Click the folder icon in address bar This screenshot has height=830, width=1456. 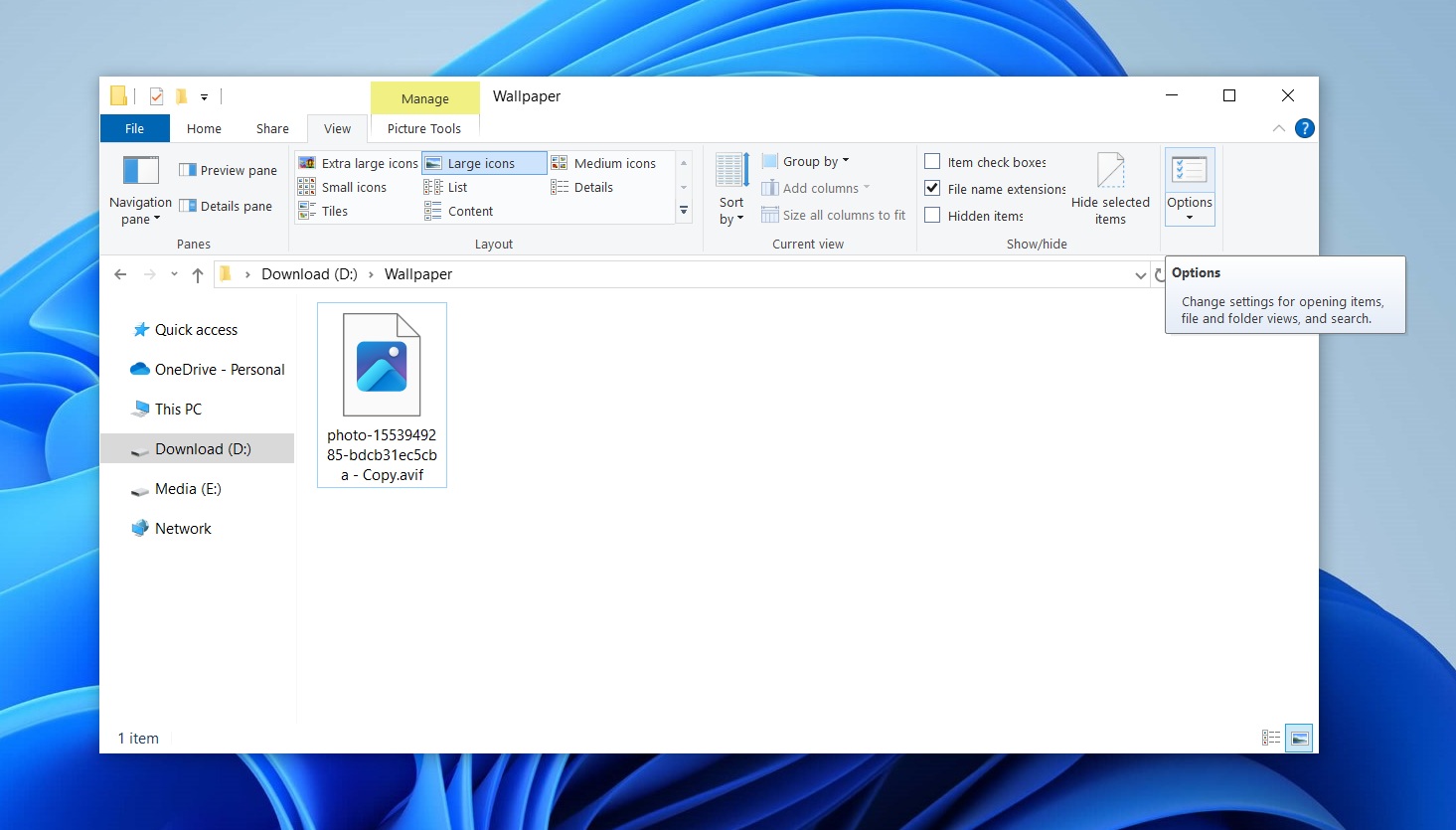(226, 274)
